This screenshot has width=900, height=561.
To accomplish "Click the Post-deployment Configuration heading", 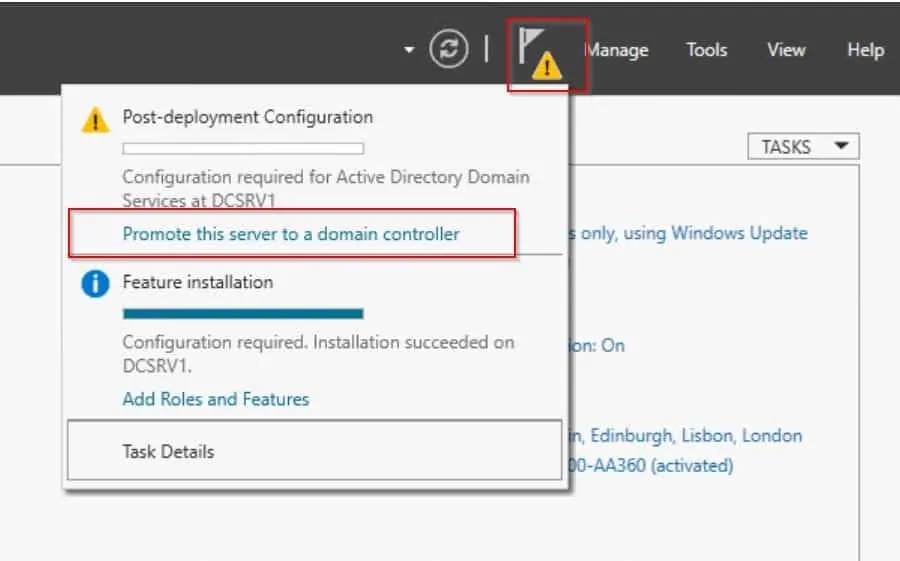I will point(247,117).
